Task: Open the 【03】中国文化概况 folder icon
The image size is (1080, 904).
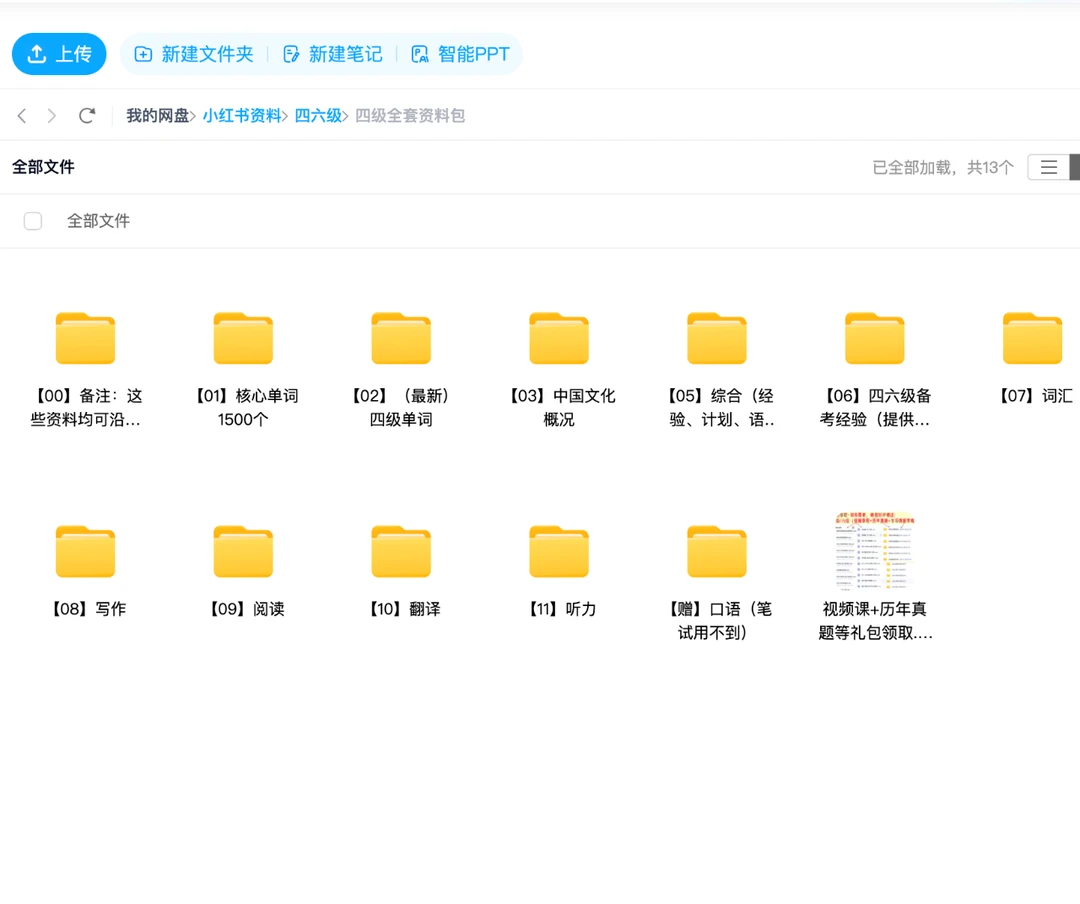Action: coord(559,338)
